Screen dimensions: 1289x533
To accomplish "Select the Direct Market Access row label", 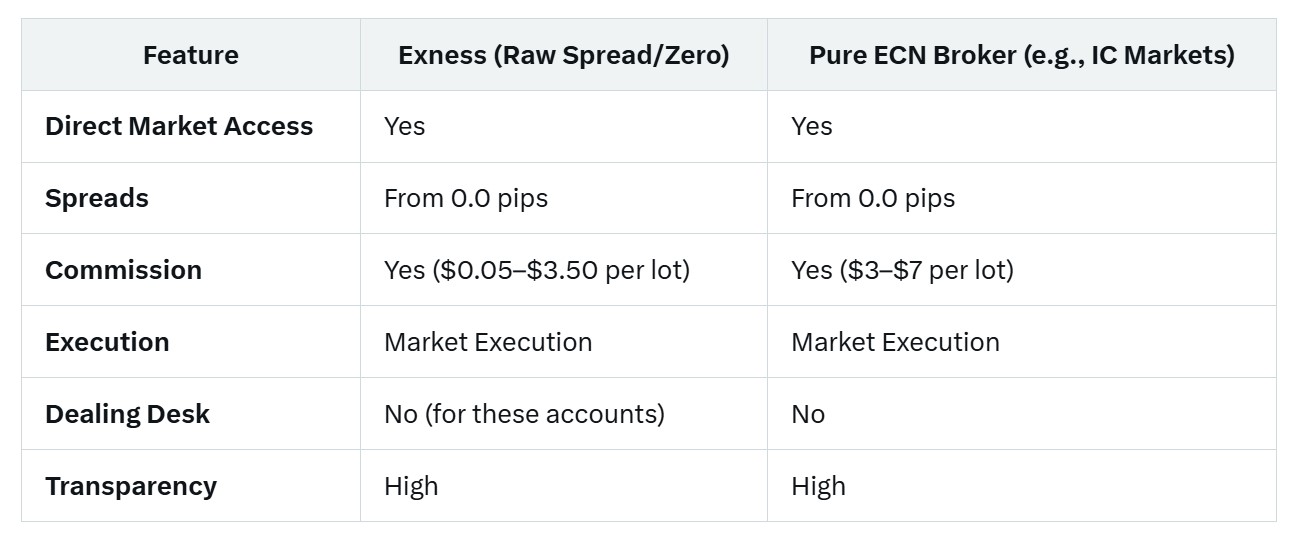I will 179,126.
